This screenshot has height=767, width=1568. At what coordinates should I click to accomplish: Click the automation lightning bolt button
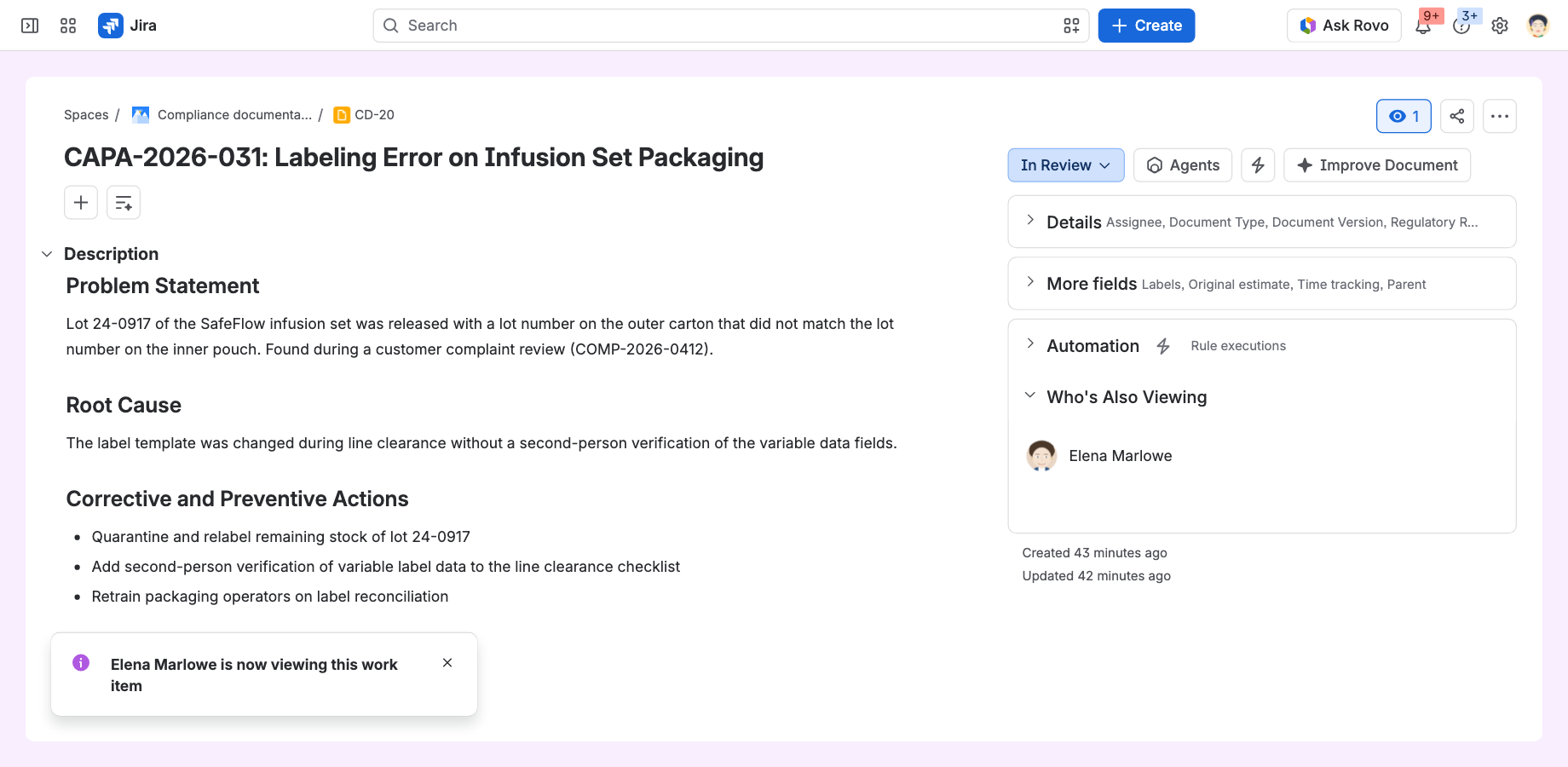click(x=1258, y=165)
